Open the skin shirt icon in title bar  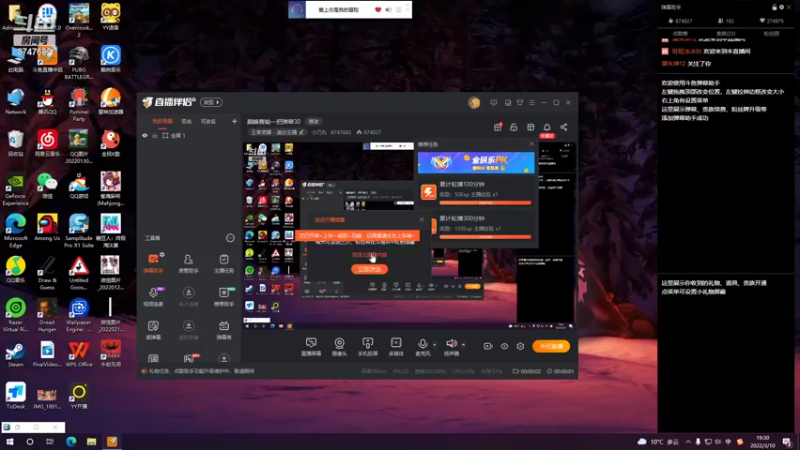tap(520, 103)
